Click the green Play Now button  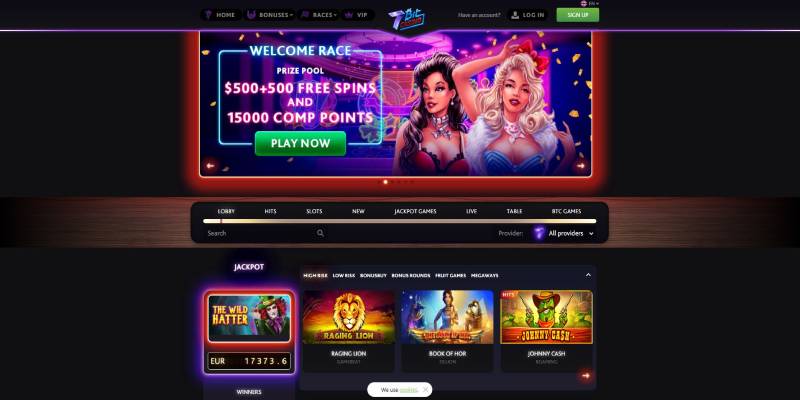coord(301,143)
